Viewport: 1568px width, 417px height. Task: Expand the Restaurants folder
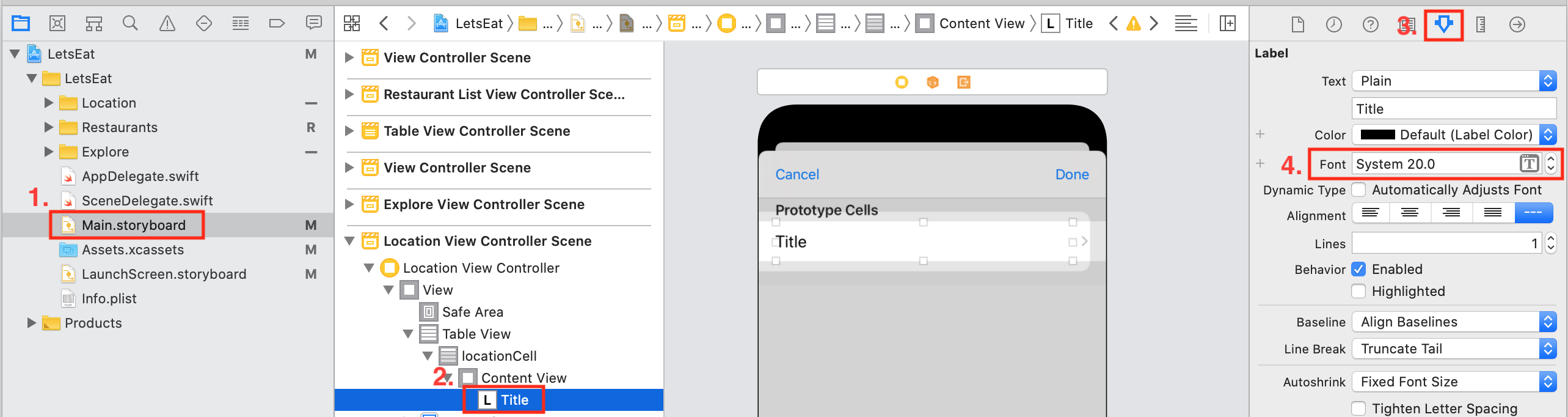tap(49, 127)
